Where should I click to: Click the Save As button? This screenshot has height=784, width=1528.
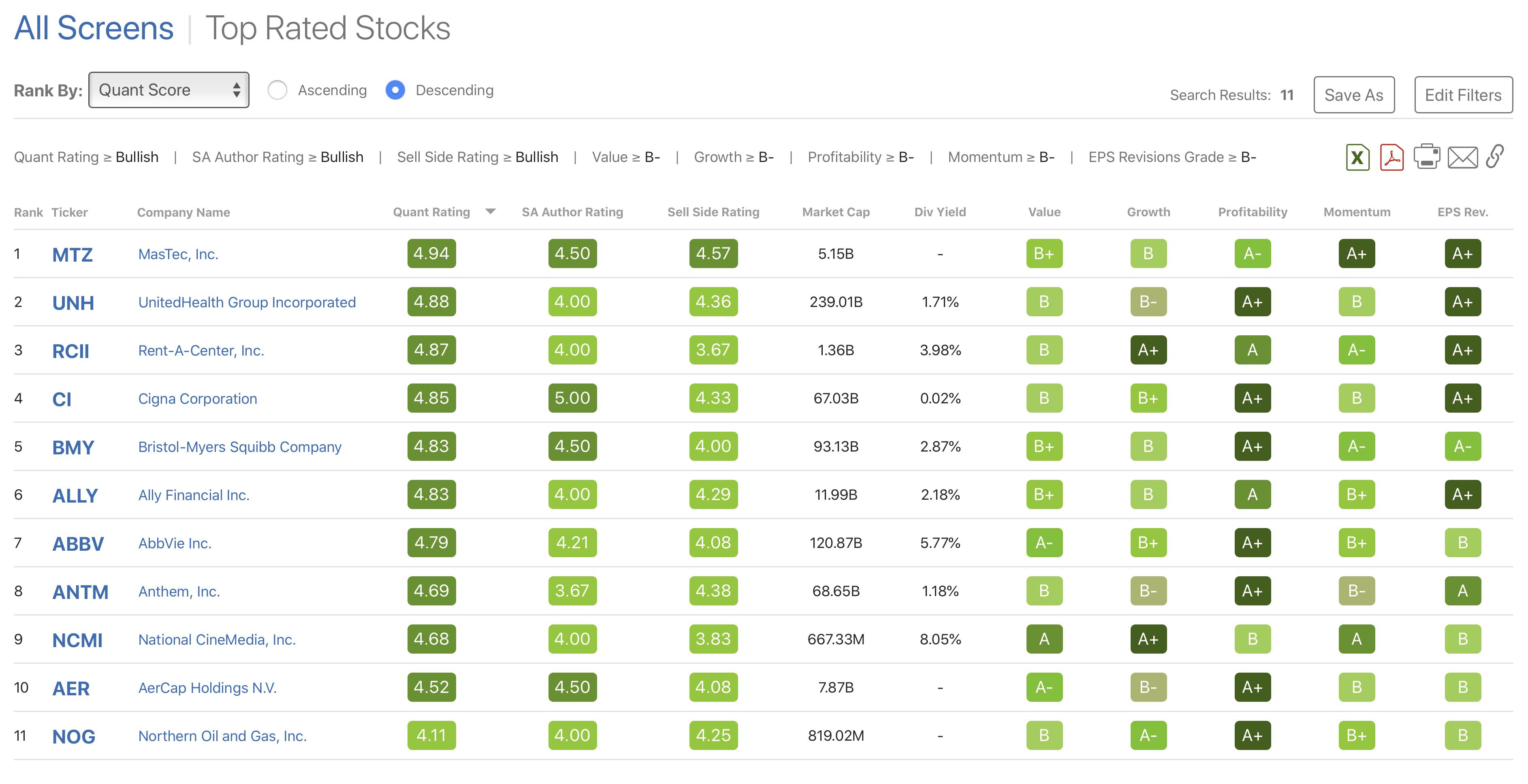pos(1354,95)
